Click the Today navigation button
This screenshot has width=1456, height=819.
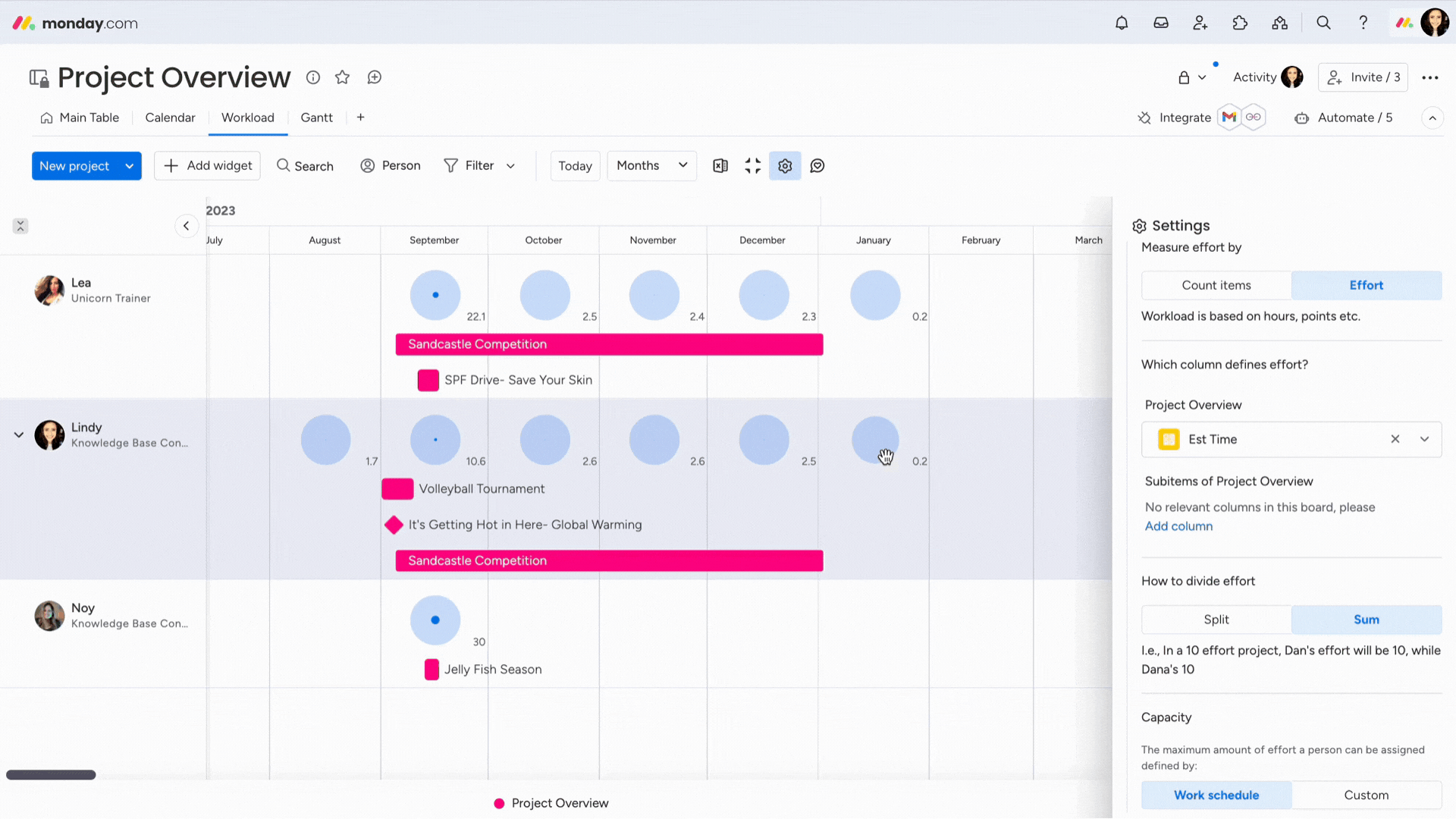pos(576,165)
